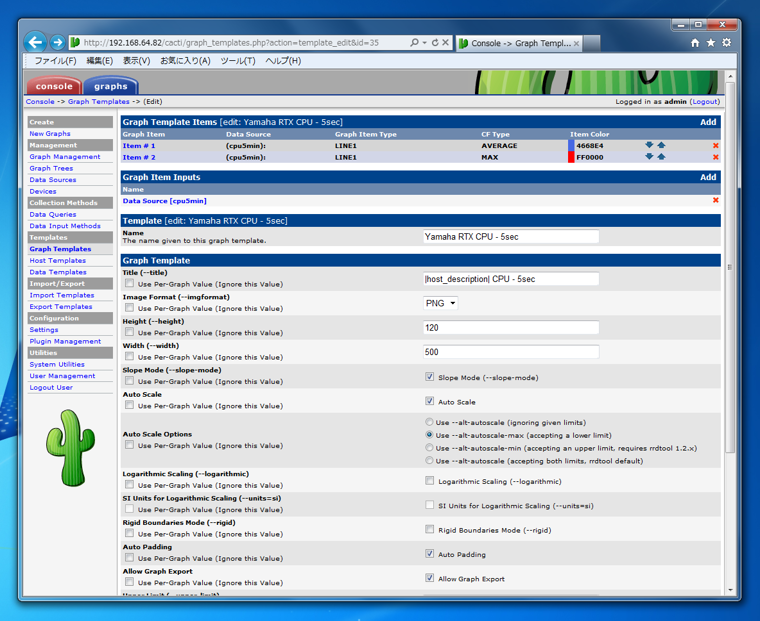Move Item # 1 up with arrow
This screenshot has width=760, height=621.
coord(661,145)
